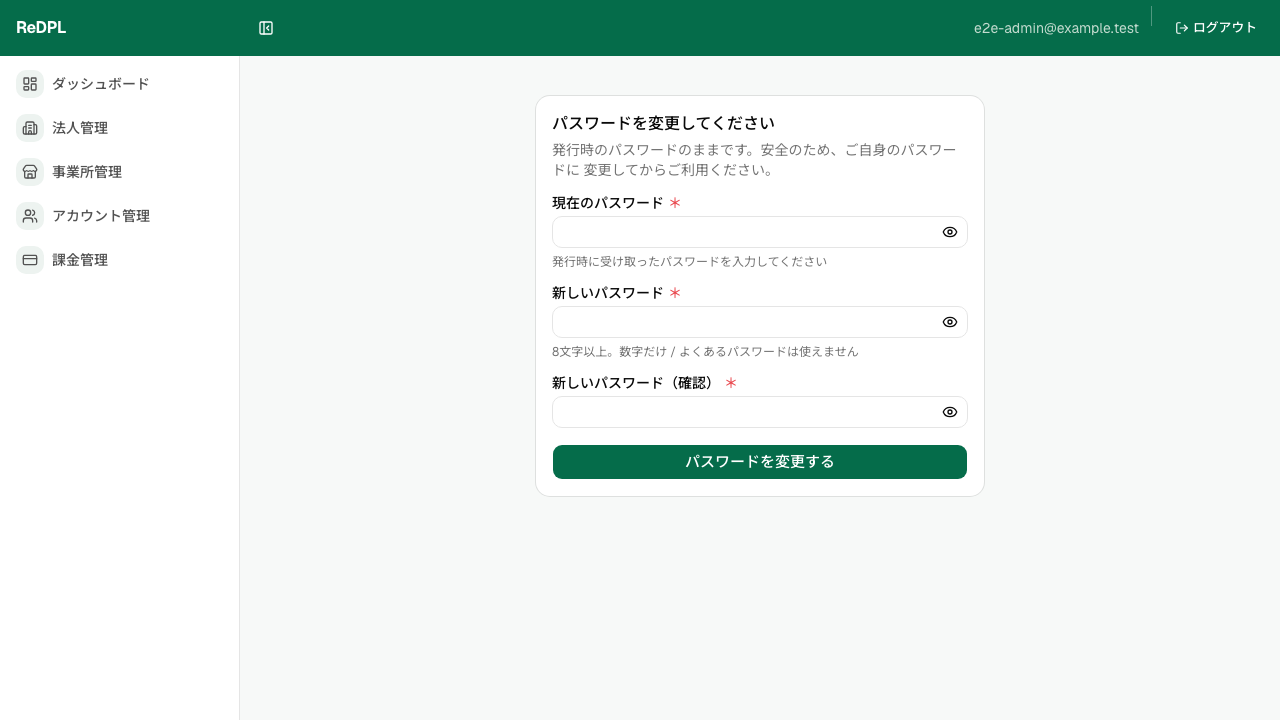Click the パスワードを変更してください heading
The width and height of the screenshot is (1280, 720).
(x=664, y=123)
